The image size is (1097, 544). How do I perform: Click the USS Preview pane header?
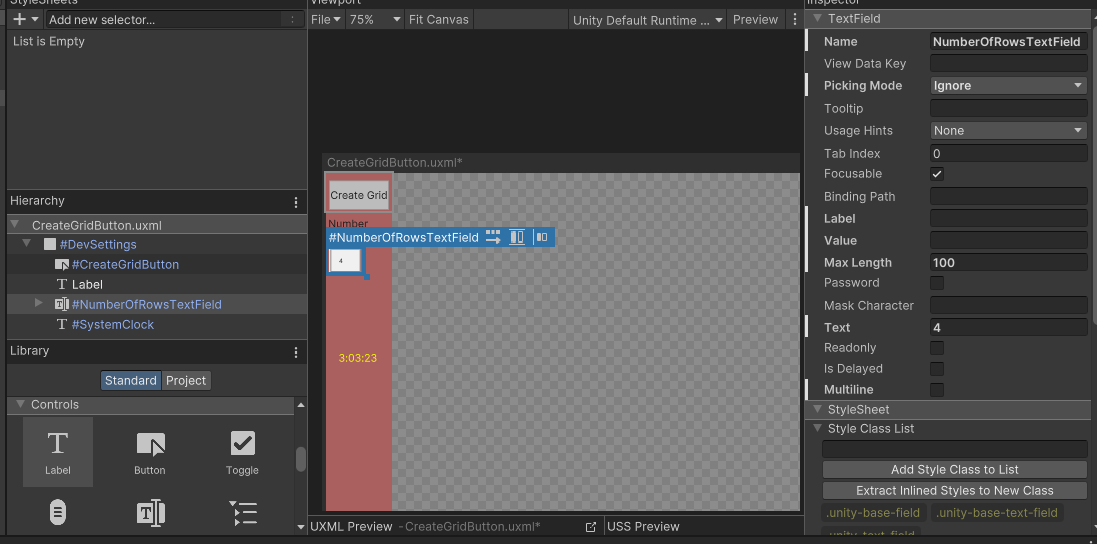[x=643, y=527]
